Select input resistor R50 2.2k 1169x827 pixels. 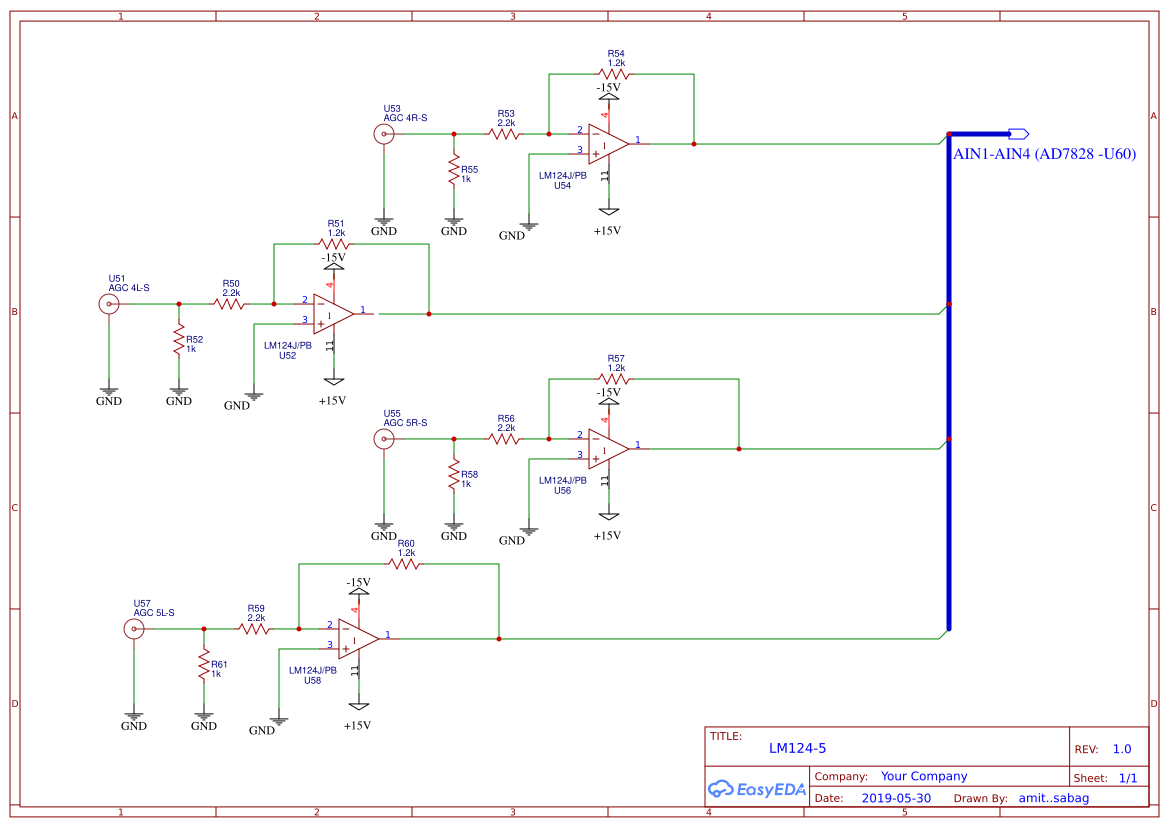pos(231,302)
